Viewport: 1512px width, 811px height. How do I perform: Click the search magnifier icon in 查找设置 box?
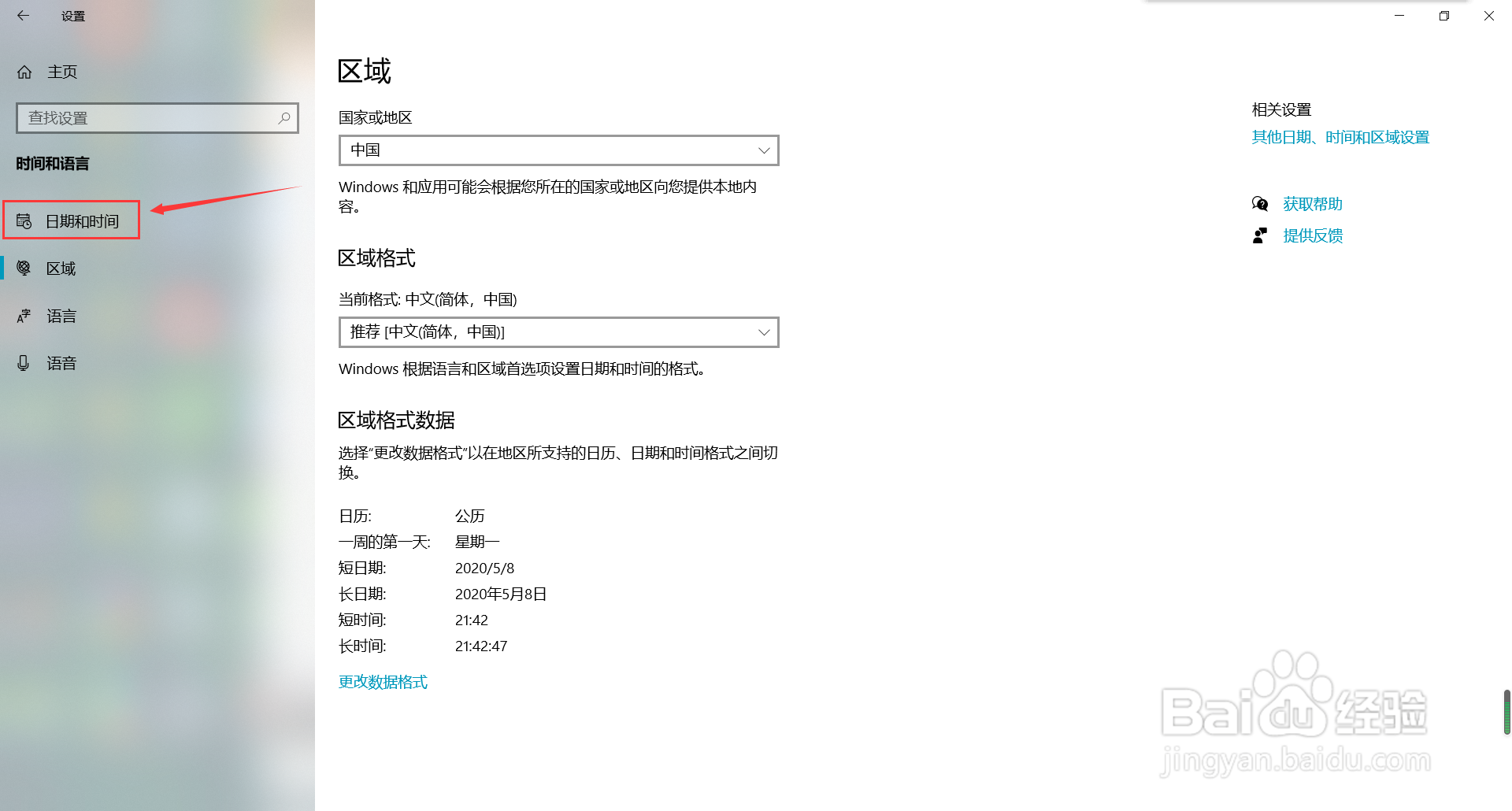(x=284, y=118)
